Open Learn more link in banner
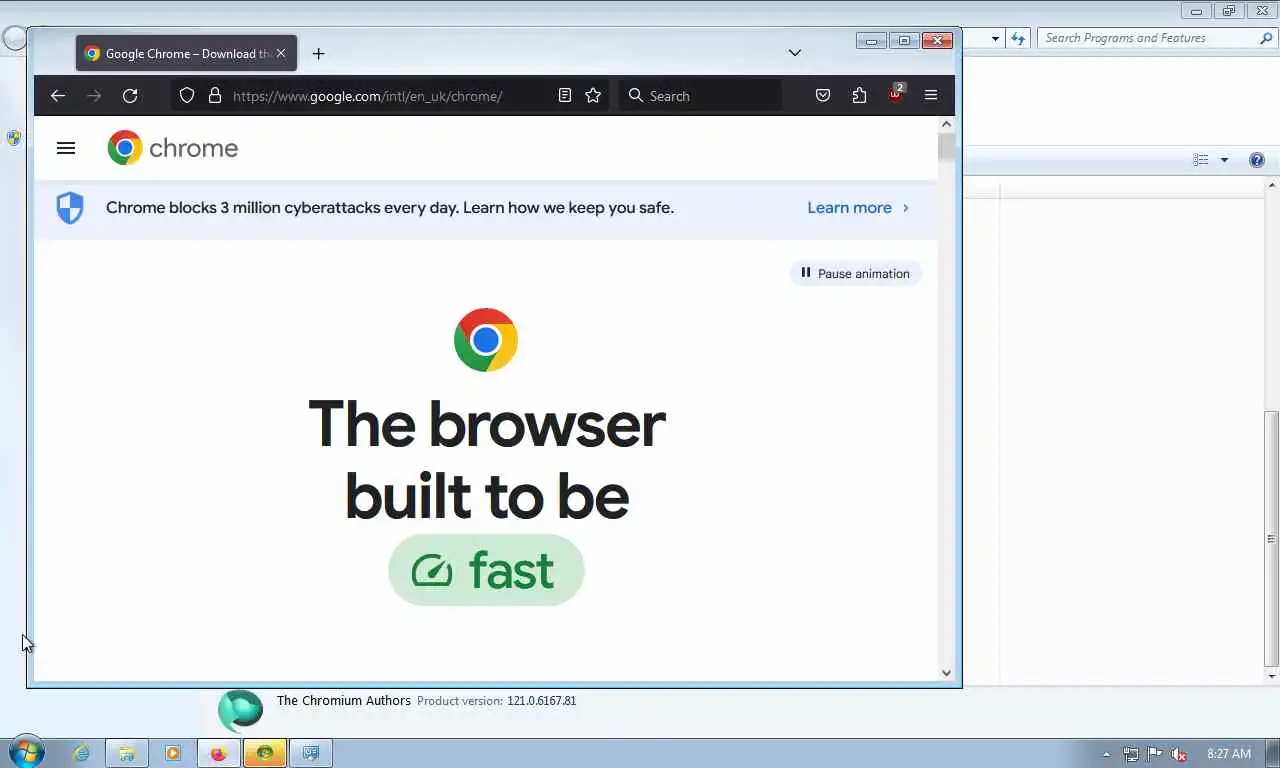 click(858, 208)
